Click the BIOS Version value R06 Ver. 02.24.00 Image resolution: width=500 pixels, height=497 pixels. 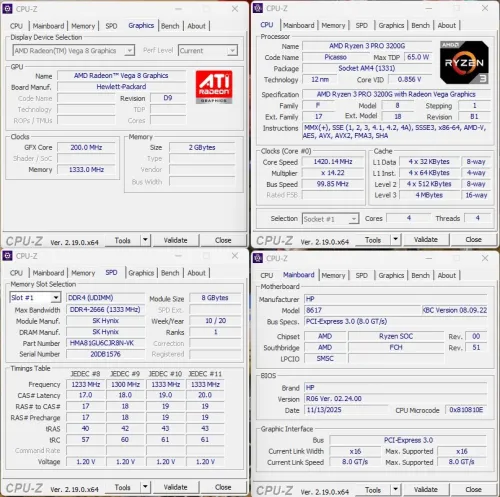tap(395, 399)
